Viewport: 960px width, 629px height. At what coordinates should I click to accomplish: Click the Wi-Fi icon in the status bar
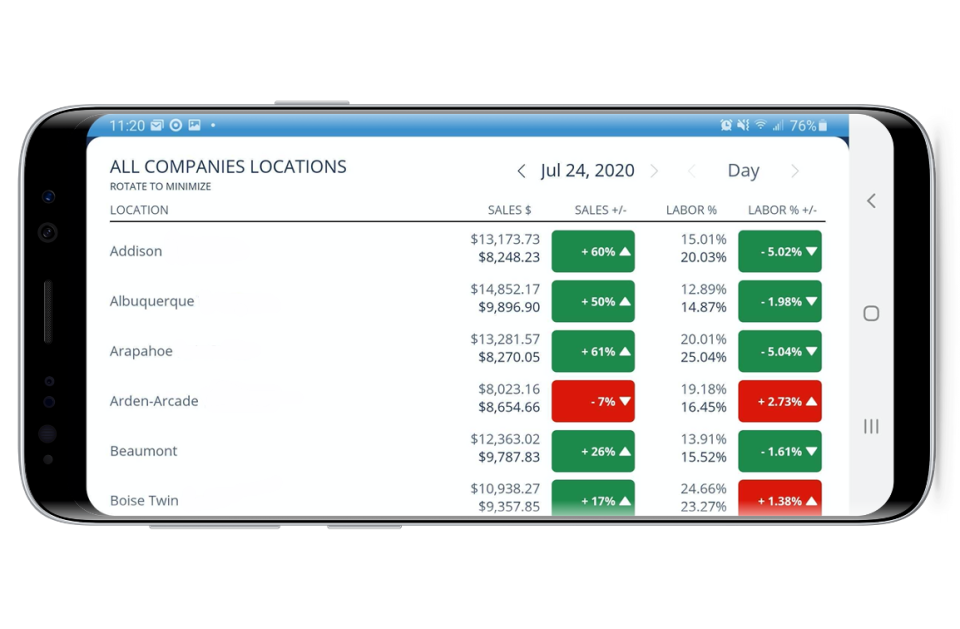click(761, 125)
